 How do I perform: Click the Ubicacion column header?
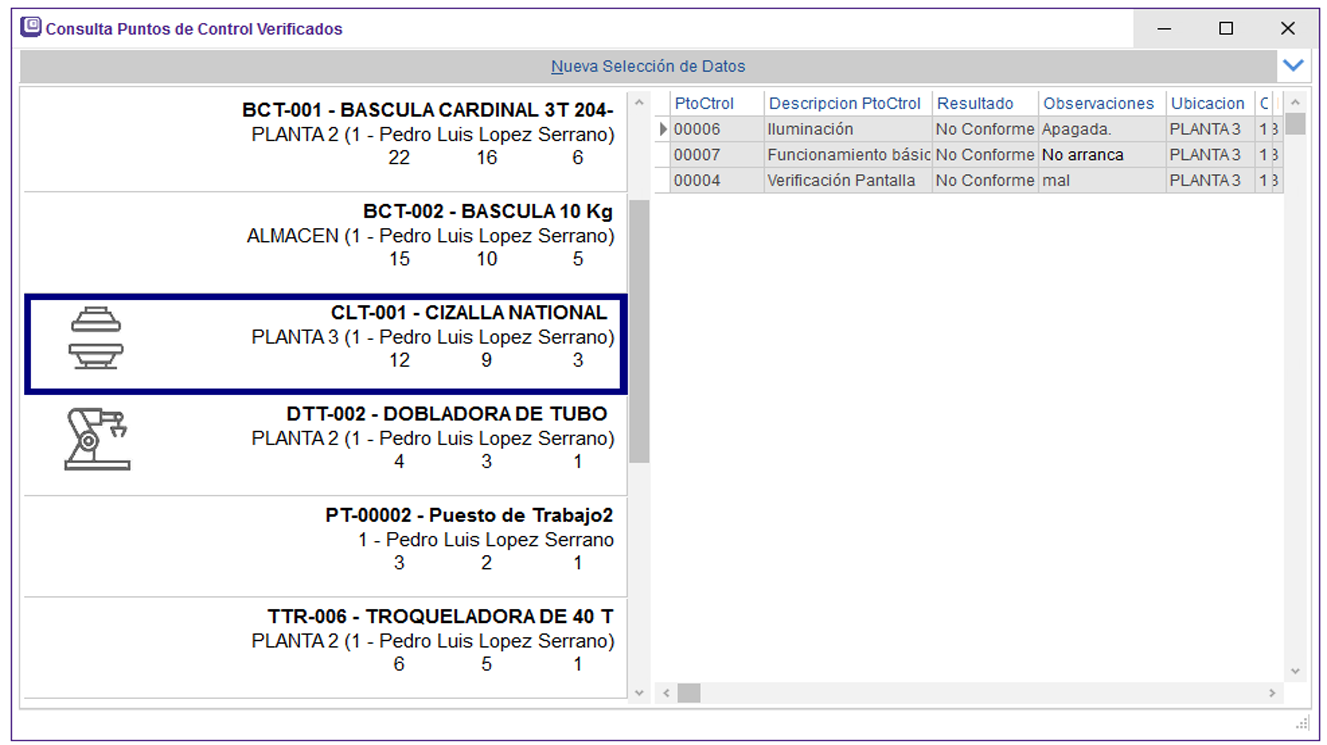[x=1208, y=103]
